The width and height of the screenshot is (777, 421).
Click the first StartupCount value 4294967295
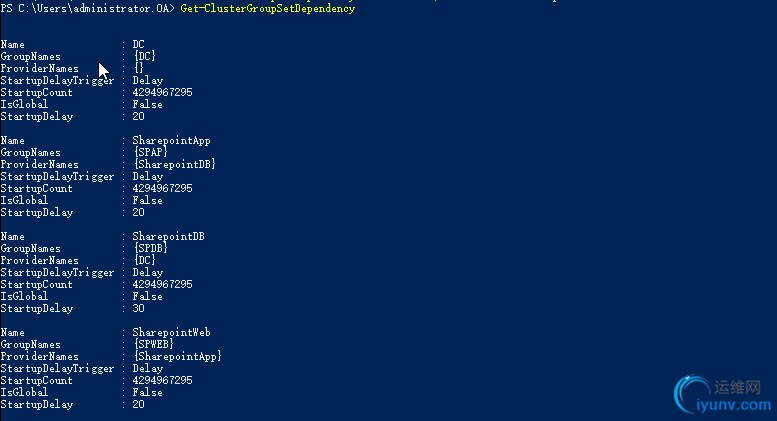(x=163, y=93)
